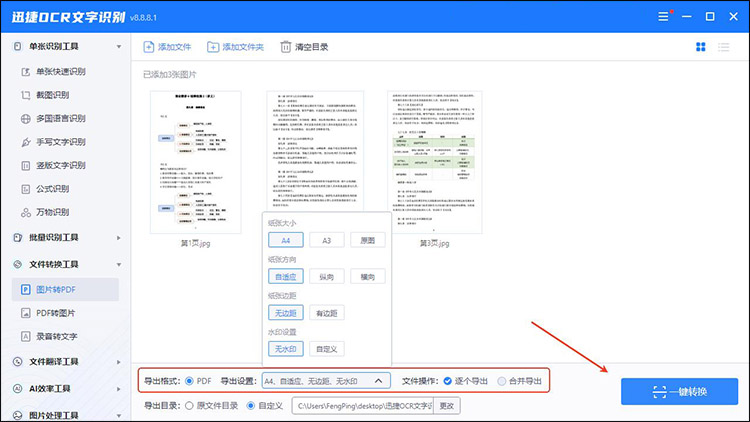Select 第3页.jpg thumbnail
Image resolution: width=750 pixels, height=422 pixels.
coord(435,162)
